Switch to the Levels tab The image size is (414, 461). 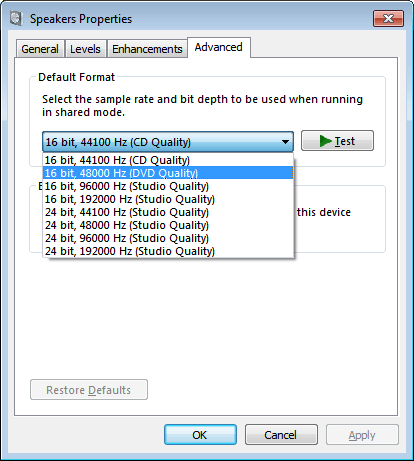tap(85, 49)
